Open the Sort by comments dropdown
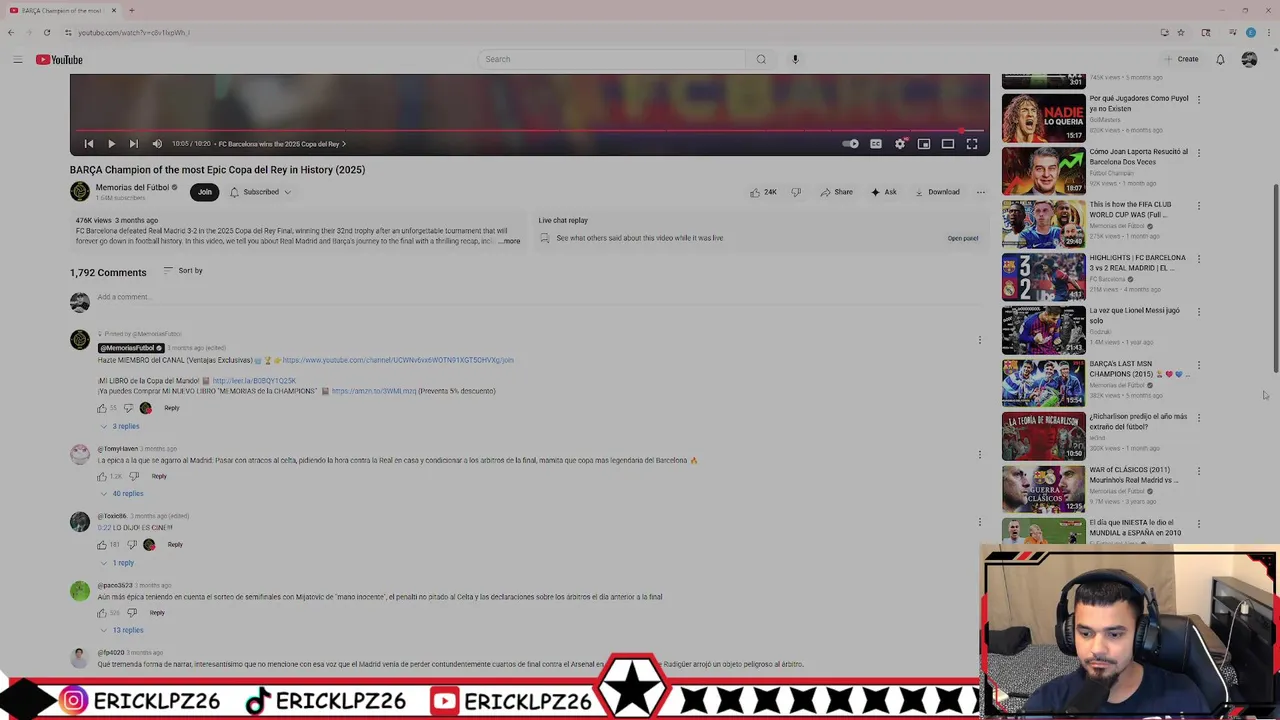1280x720 pixels. (x=183, y=271)
